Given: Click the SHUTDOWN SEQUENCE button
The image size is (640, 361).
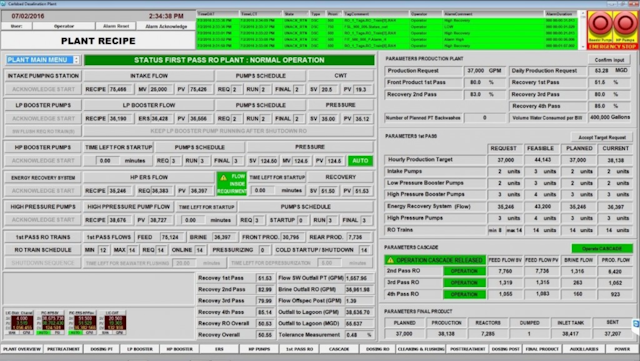Looking at the screenshot, I should coord(43,263).
